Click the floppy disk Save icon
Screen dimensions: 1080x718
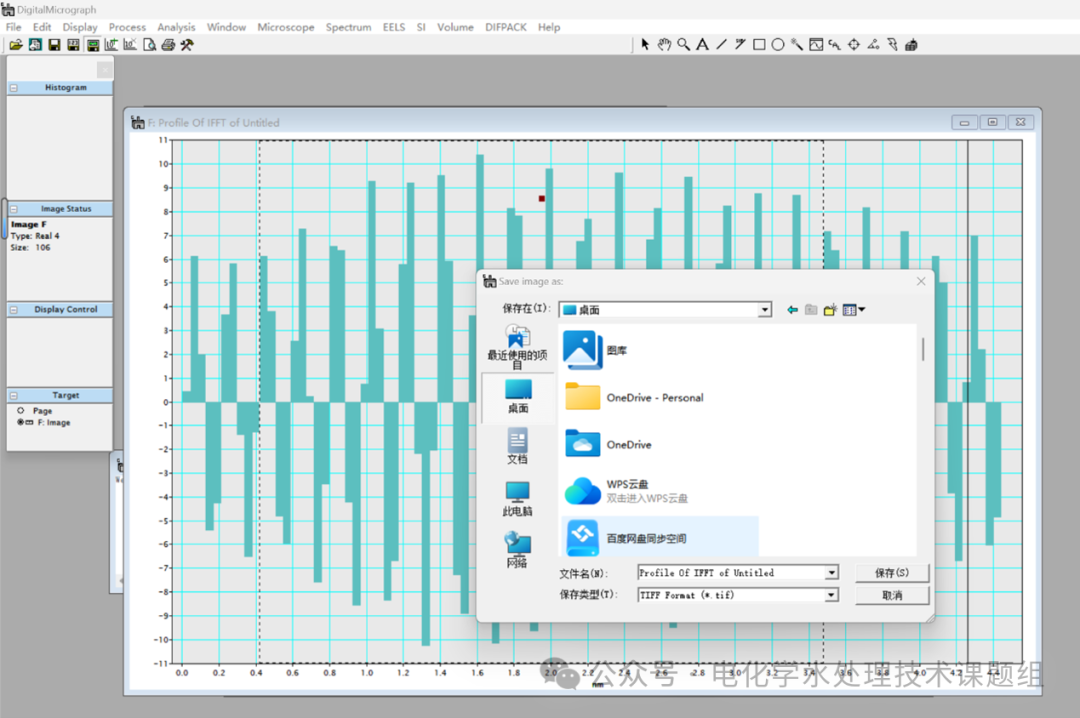(x=54, y=45)
